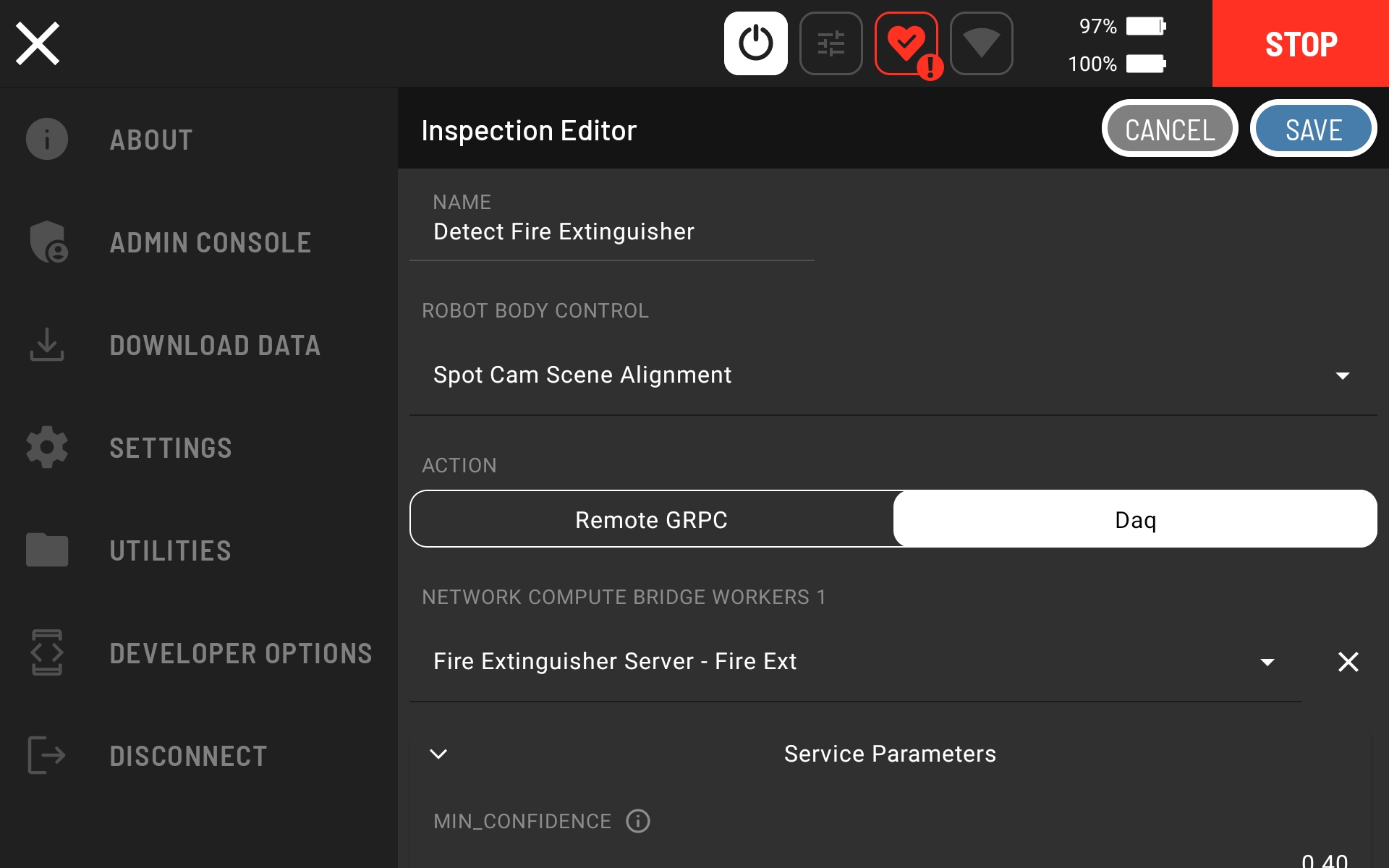1389x868 pixels.
Task: Click the SAVE button
Action: [x=1313, y=128]
